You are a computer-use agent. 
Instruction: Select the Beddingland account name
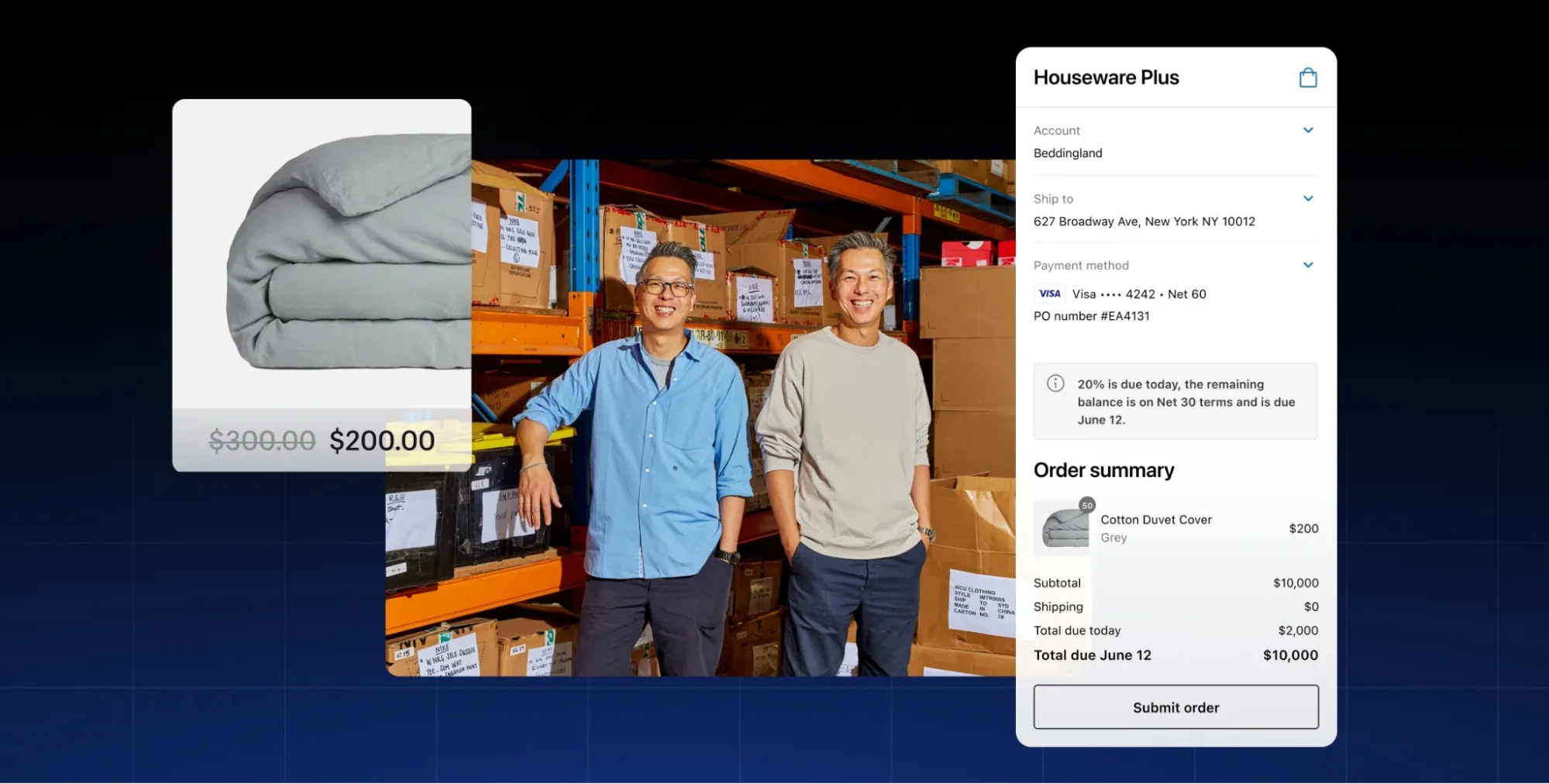click(x=1068, y=153)
